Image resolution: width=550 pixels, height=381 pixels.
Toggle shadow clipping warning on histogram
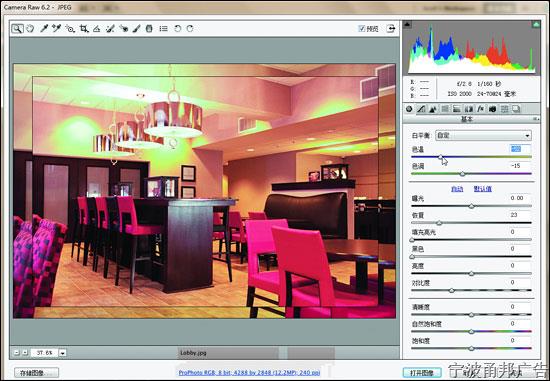click(x=407, y=24)
